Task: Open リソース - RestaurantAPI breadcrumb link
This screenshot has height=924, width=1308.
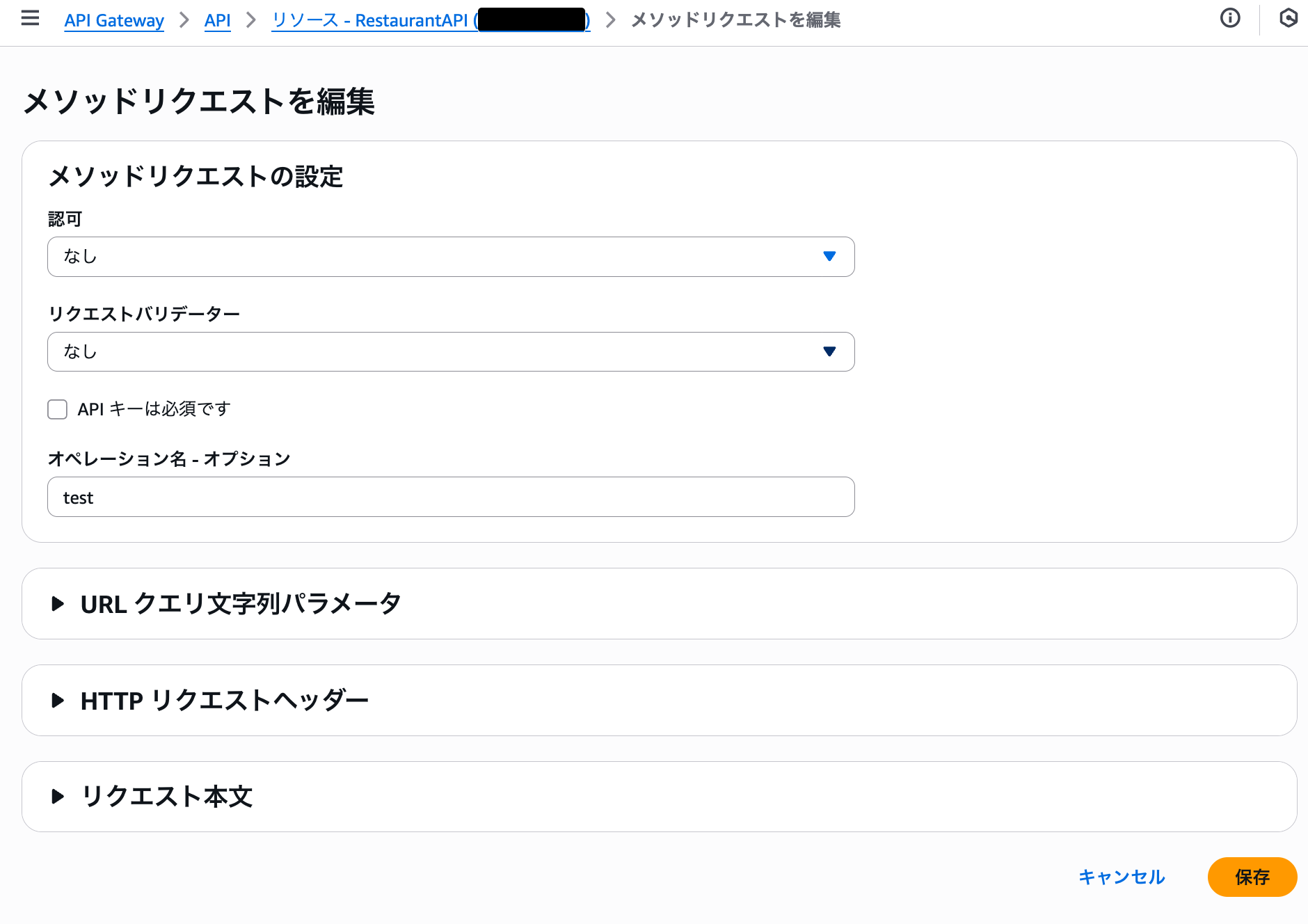Action: [376, 20]
